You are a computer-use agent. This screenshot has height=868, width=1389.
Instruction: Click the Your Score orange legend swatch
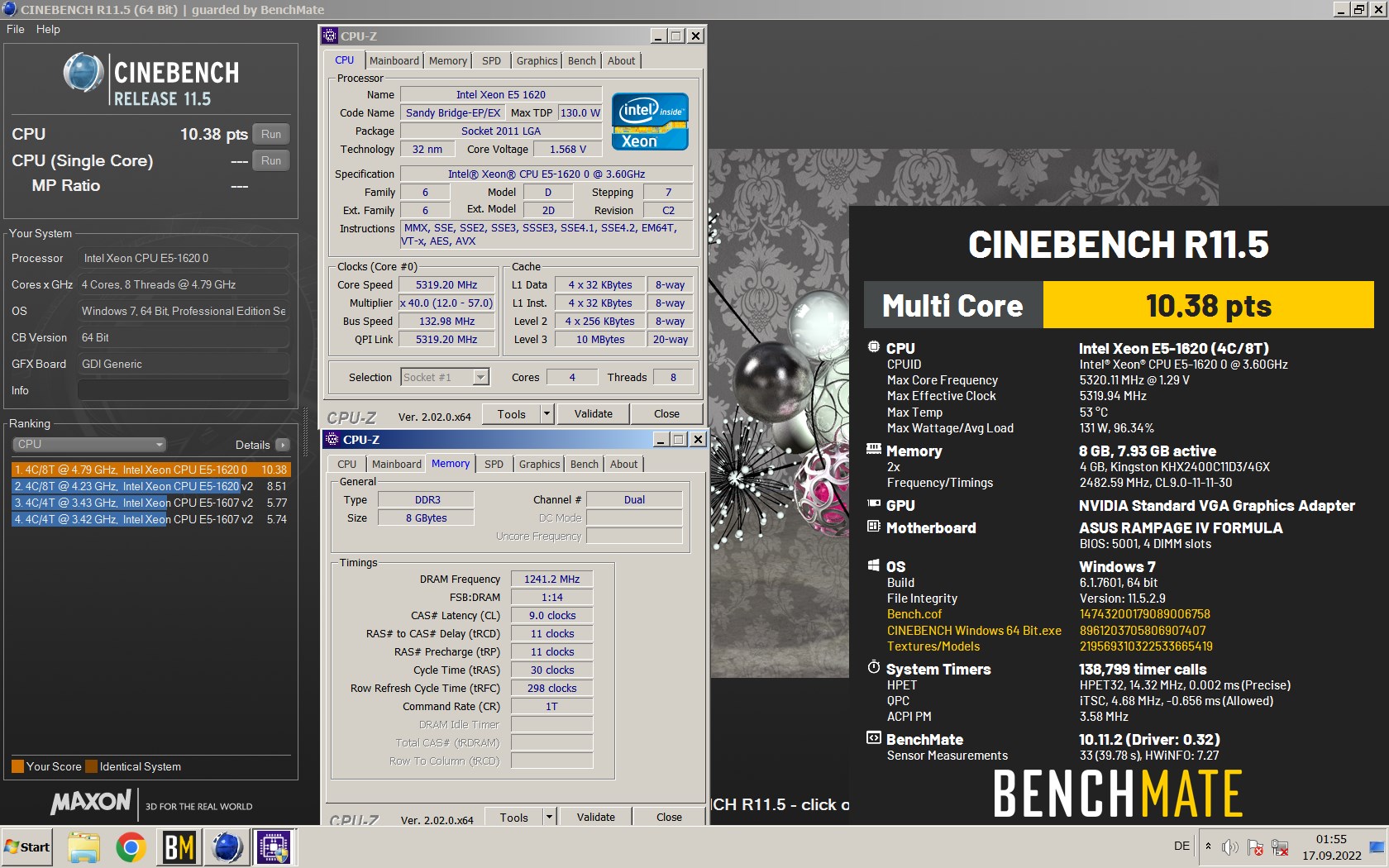pos(17,766)
